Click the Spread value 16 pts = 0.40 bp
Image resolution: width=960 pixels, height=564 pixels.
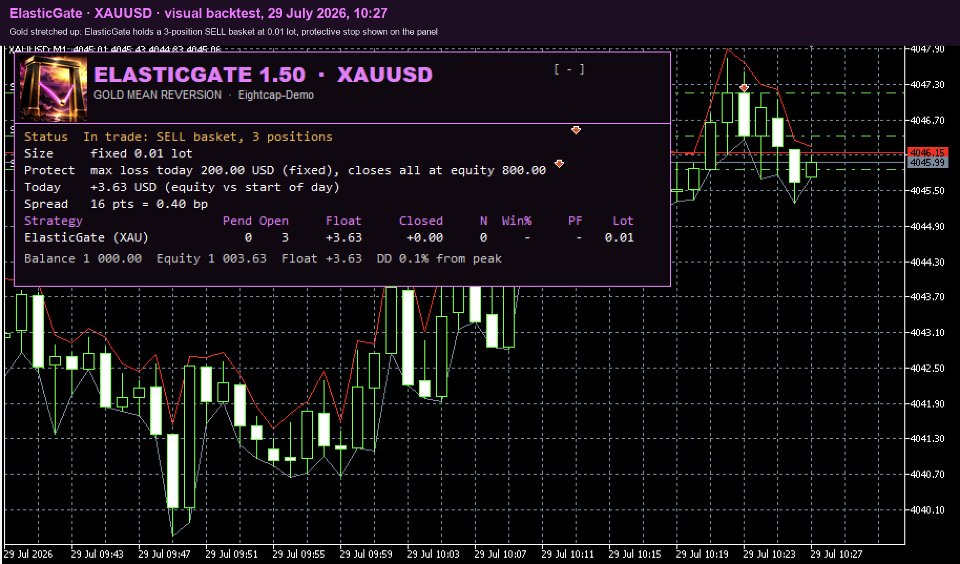click(149, 204)
